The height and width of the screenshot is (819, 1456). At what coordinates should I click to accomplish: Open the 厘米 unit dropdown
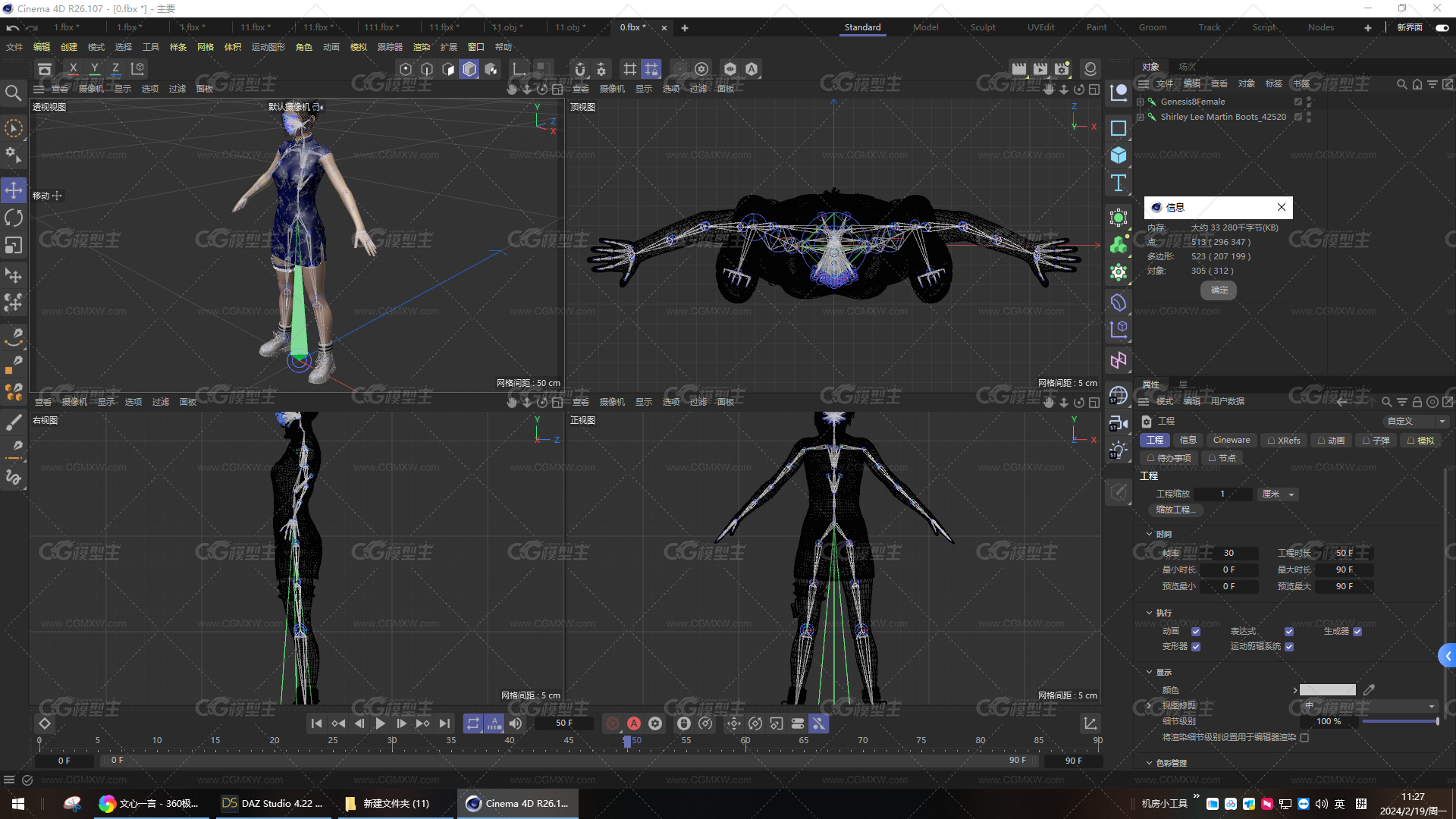tap(1278, 494)
